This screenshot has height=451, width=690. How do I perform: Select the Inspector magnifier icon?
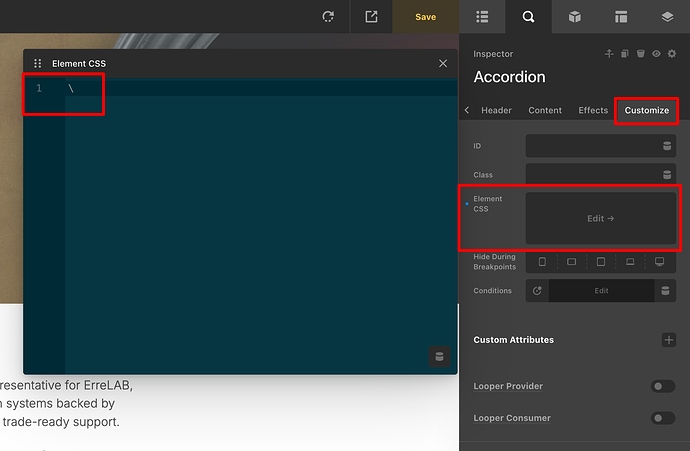528,17
